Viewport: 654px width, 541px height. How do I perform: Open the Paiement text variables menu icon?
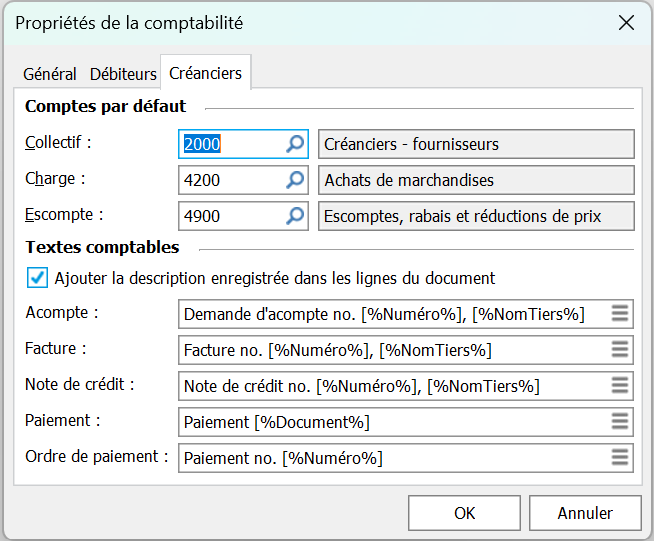coord(620,422)
